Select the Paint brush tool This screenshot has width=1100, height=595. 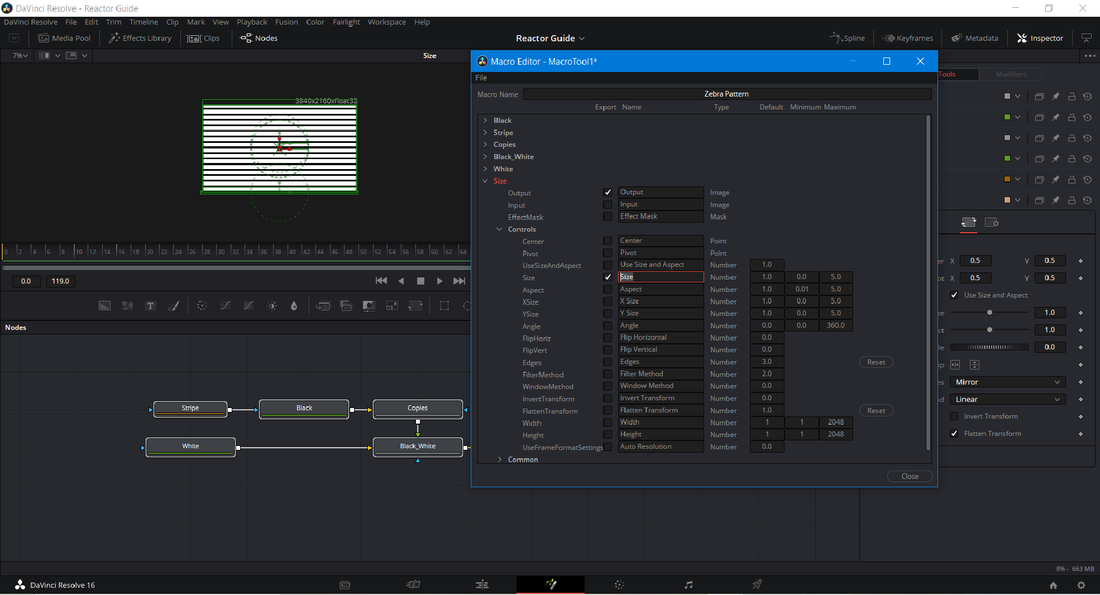(174, 306)
